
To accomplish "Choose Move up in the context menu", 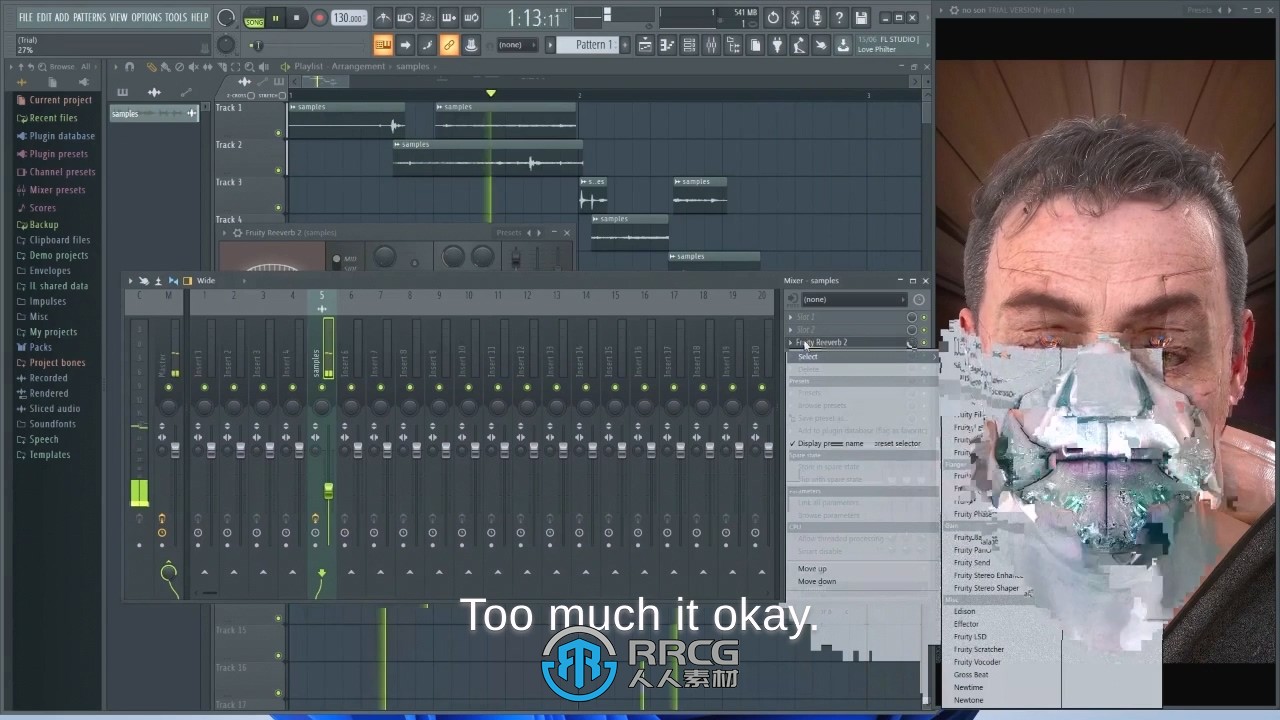I will coord(812,569).
